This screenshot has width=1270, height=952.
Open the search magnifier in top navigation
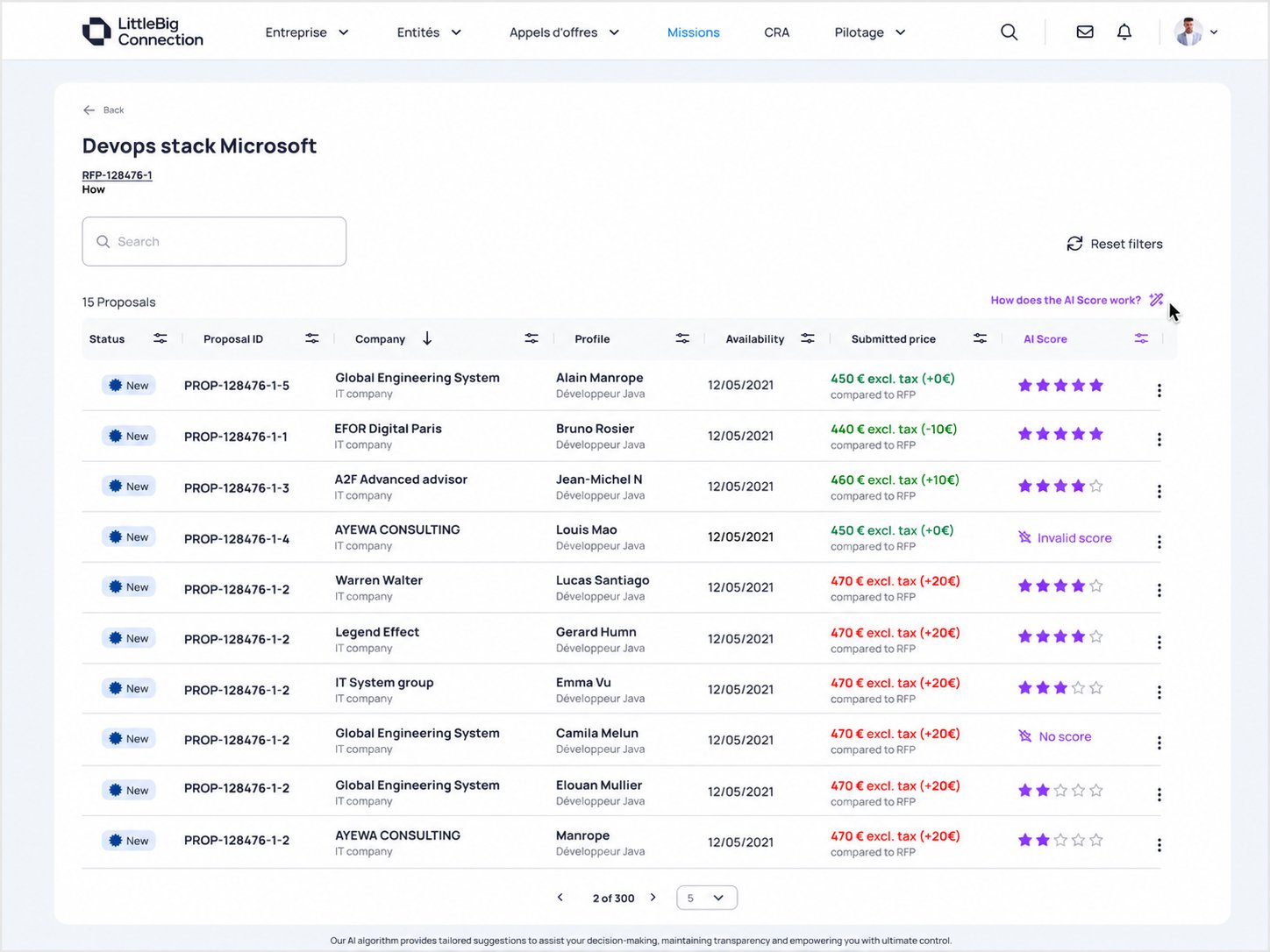1010,32
